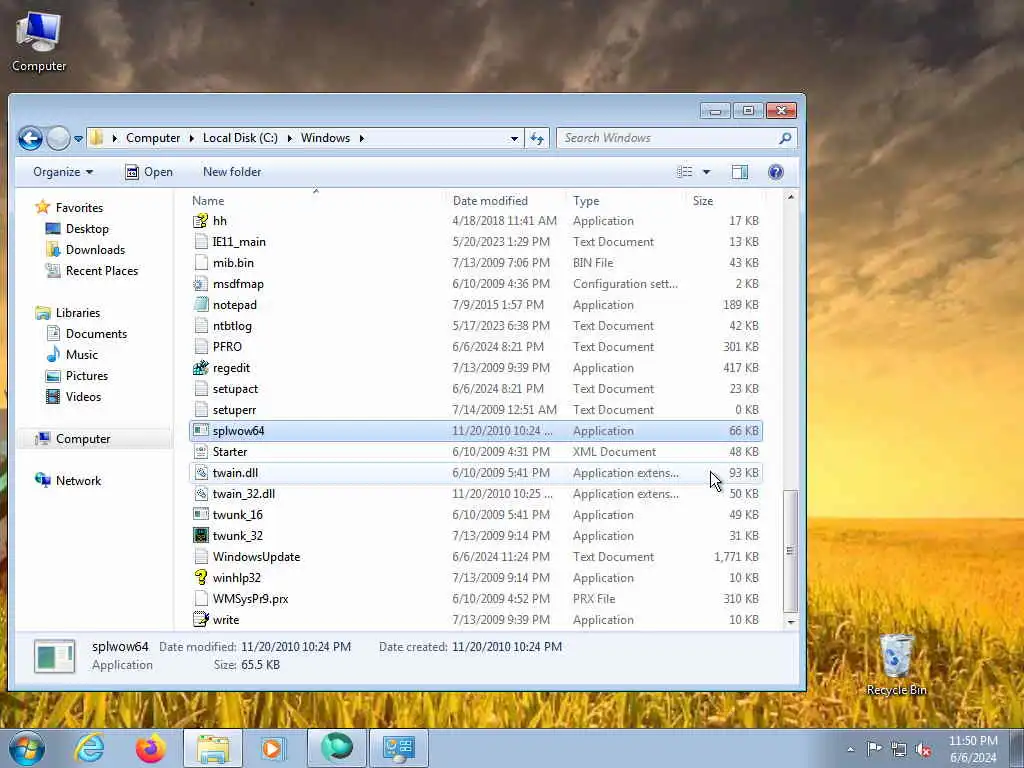This screenshot has height=768, width=1024.
Task: Click the blue Help icon
Action: (x=775, y=172)
